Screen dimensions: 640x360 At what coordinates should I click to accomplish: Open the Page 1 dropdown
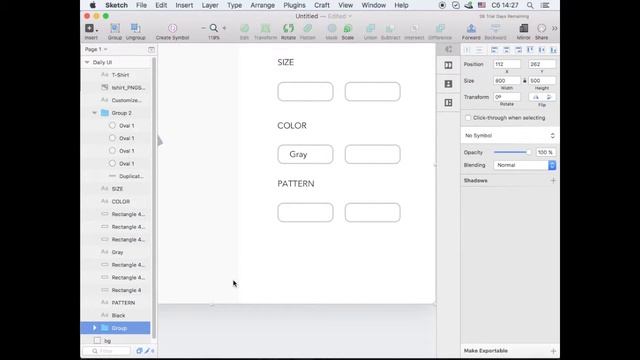pyautogui.click(x=96, y=49)
